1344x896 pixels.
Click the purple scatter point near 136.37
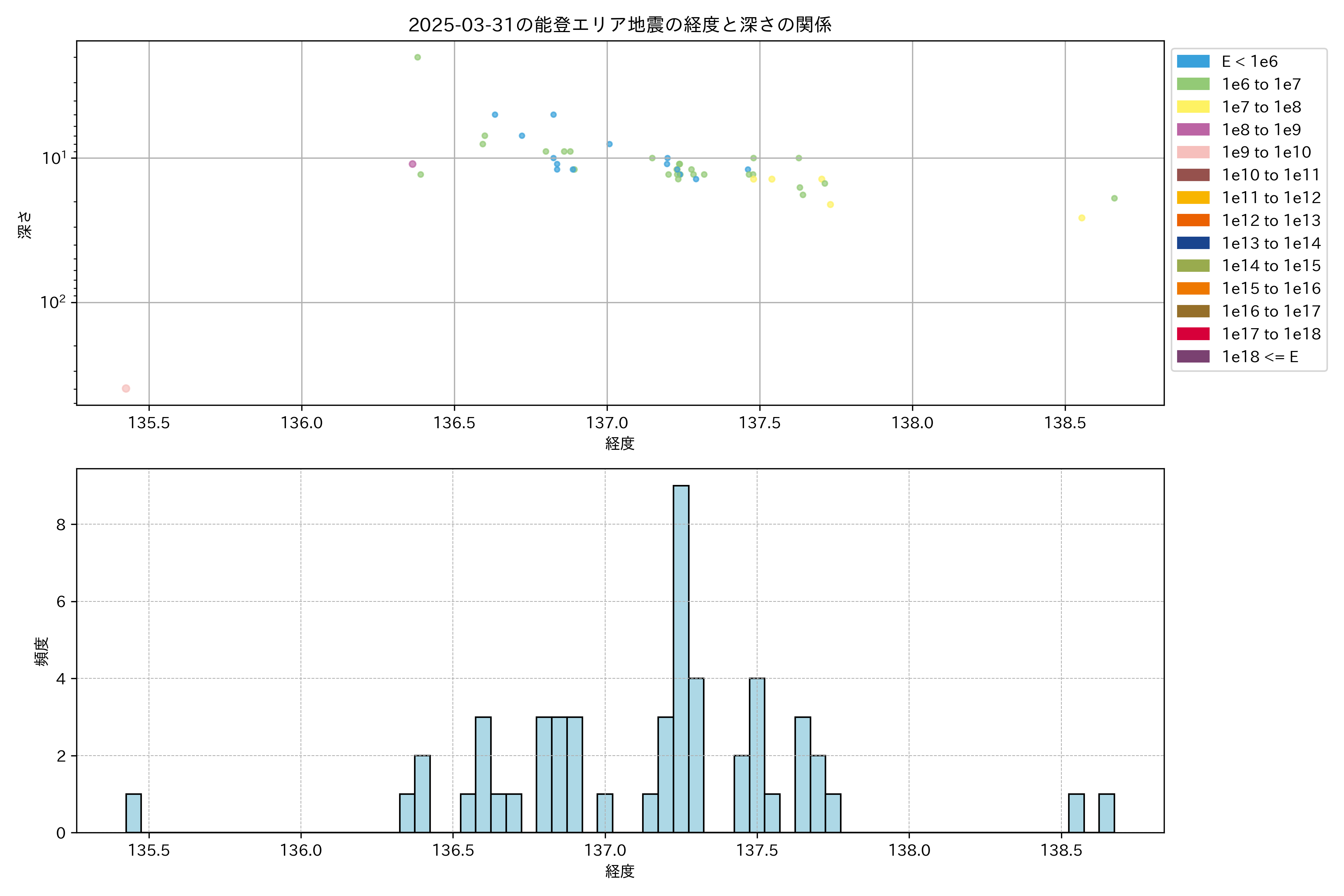[x=413, y=164]
